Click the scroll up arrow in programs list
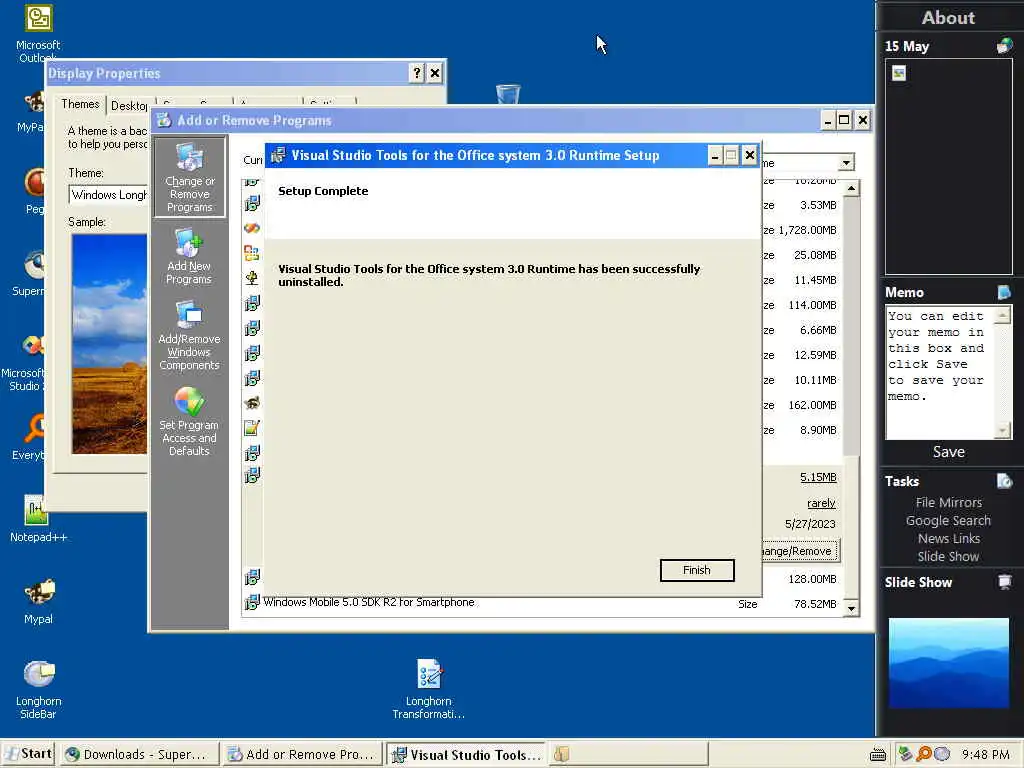This screenshot has height=768, width=1024. click(x=851, y=189)
